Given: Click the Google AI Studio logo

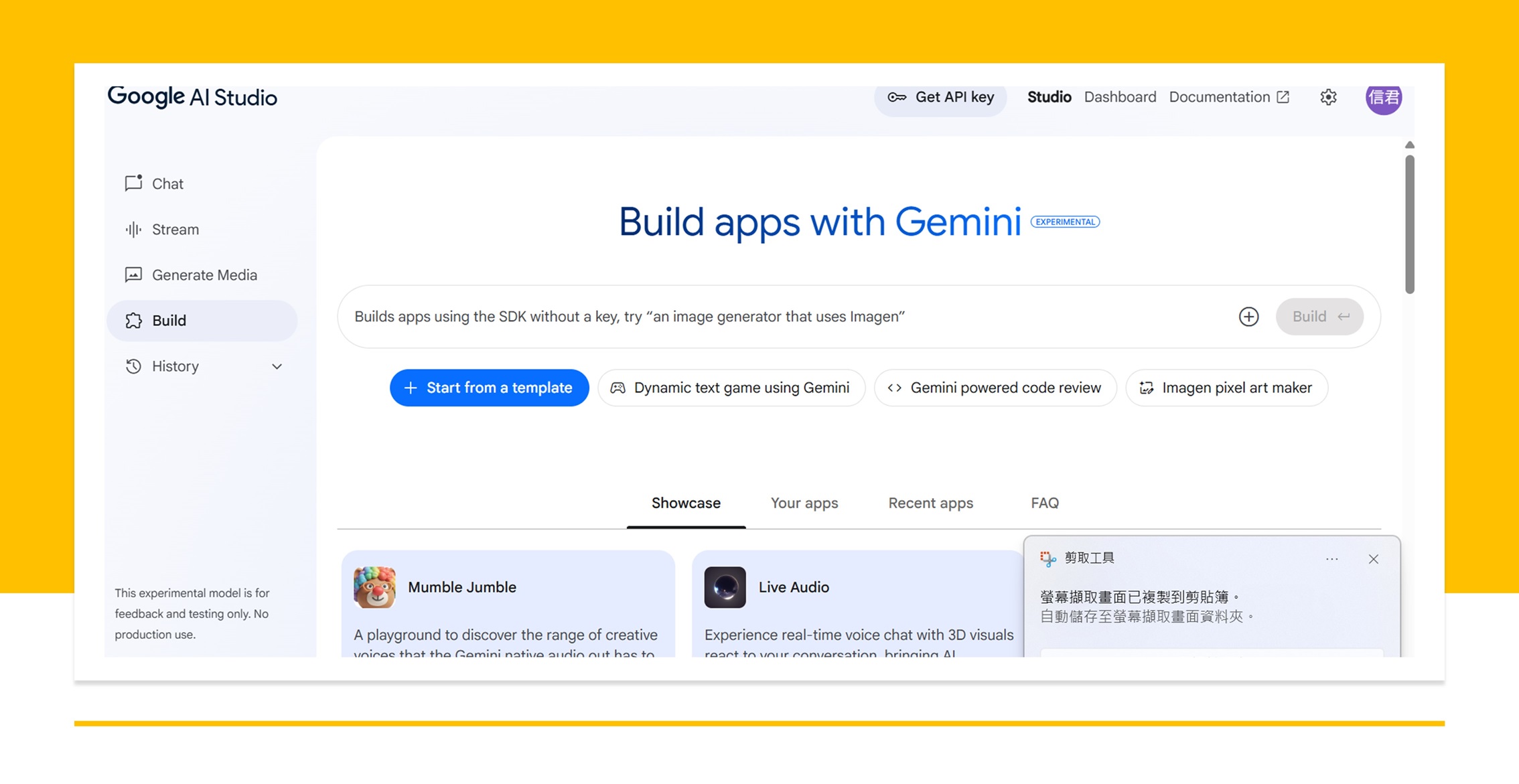Looking at the screenshot, I should [x=192, y=97].
